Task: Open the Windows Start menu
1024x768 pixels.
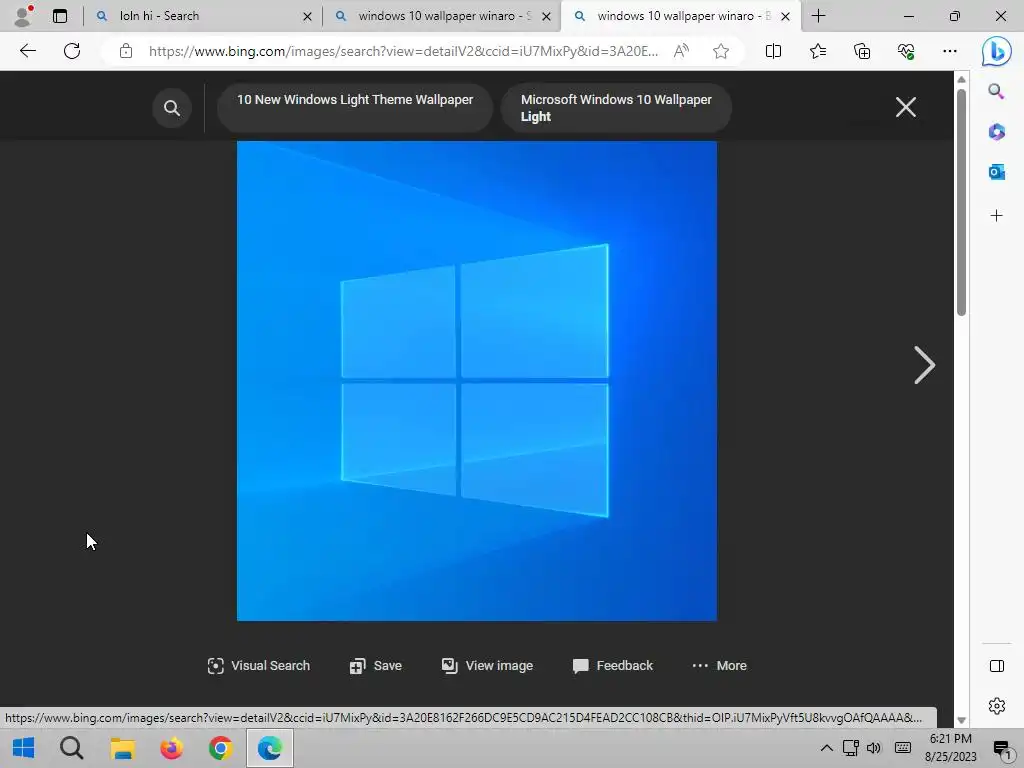Action: 24,748
